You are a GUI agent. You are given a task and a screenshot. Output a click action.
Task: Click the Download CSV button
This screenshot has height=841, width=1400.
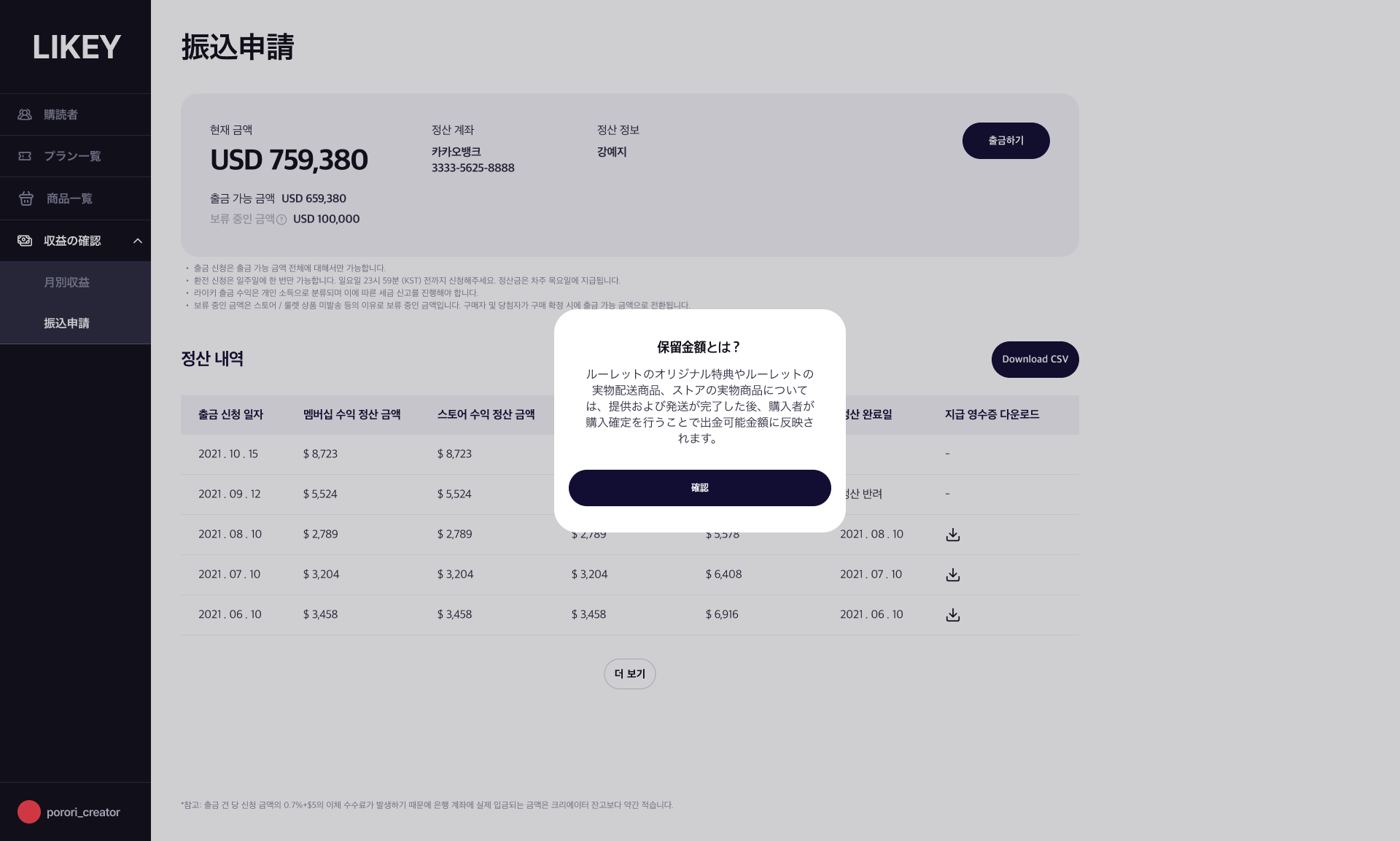[1035, 360]
